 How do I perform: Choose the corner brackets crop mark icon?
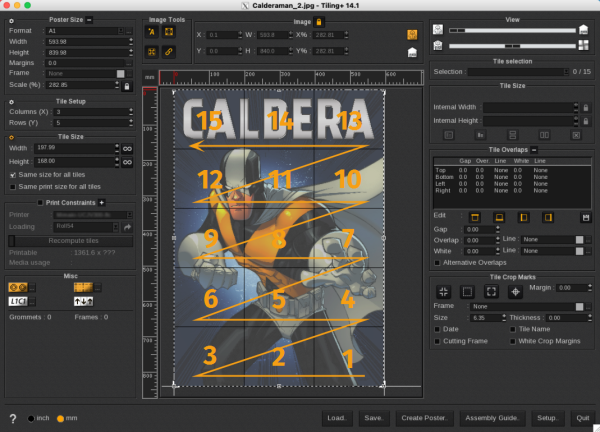[491, 291]
